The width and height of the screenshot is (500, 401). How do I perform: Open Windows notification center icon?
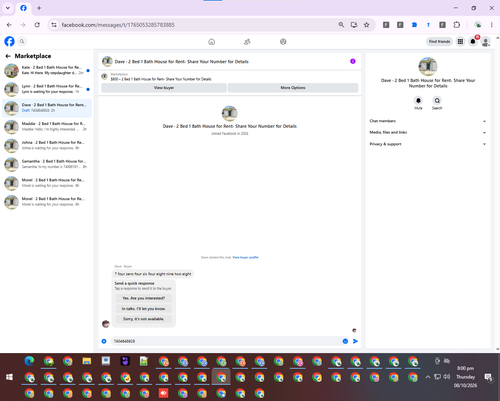(x=488, y=377)
